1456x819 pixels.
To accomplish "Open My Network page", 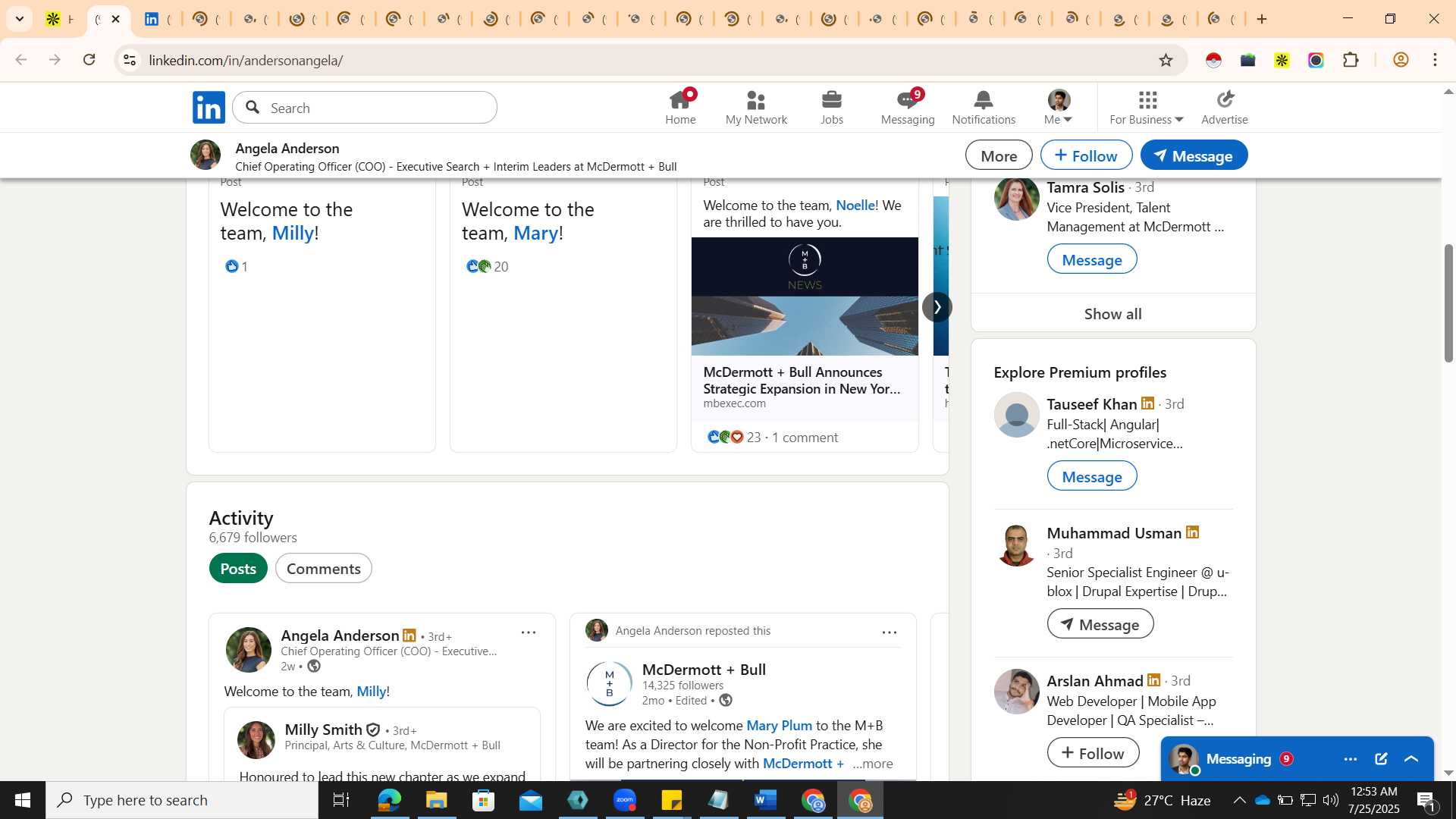I will point(756,107).
